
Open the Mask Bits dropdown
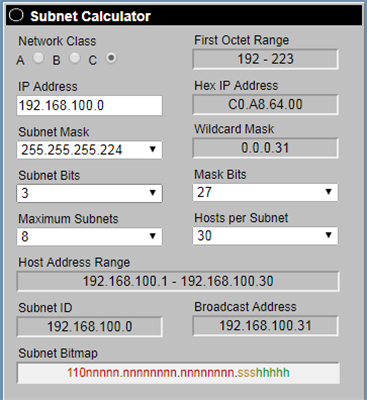[265, 192]
